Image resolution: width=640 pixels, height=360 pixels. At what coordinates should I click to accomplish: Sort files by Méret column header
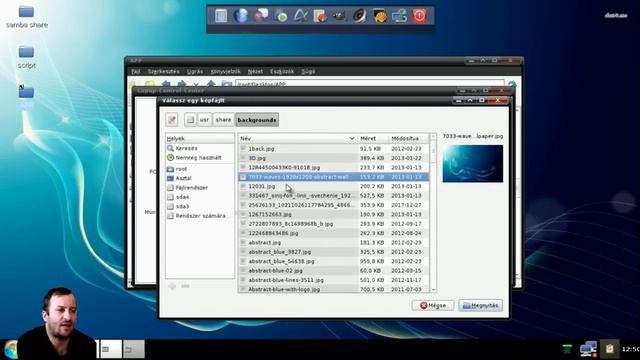373,138
